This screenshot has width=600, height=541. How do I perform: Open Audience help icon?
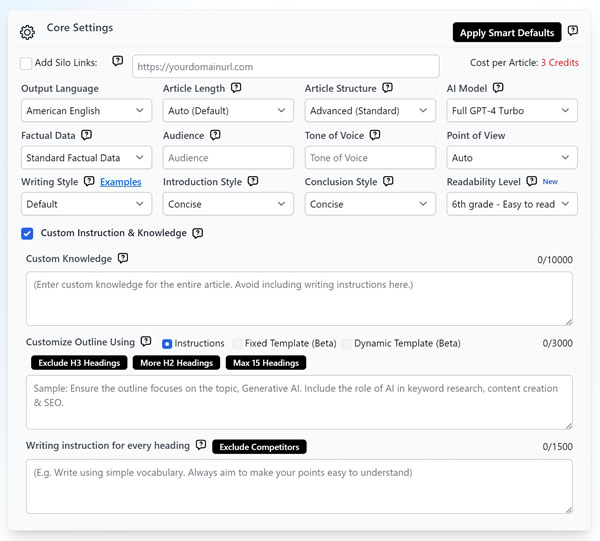tap(215, 135)
